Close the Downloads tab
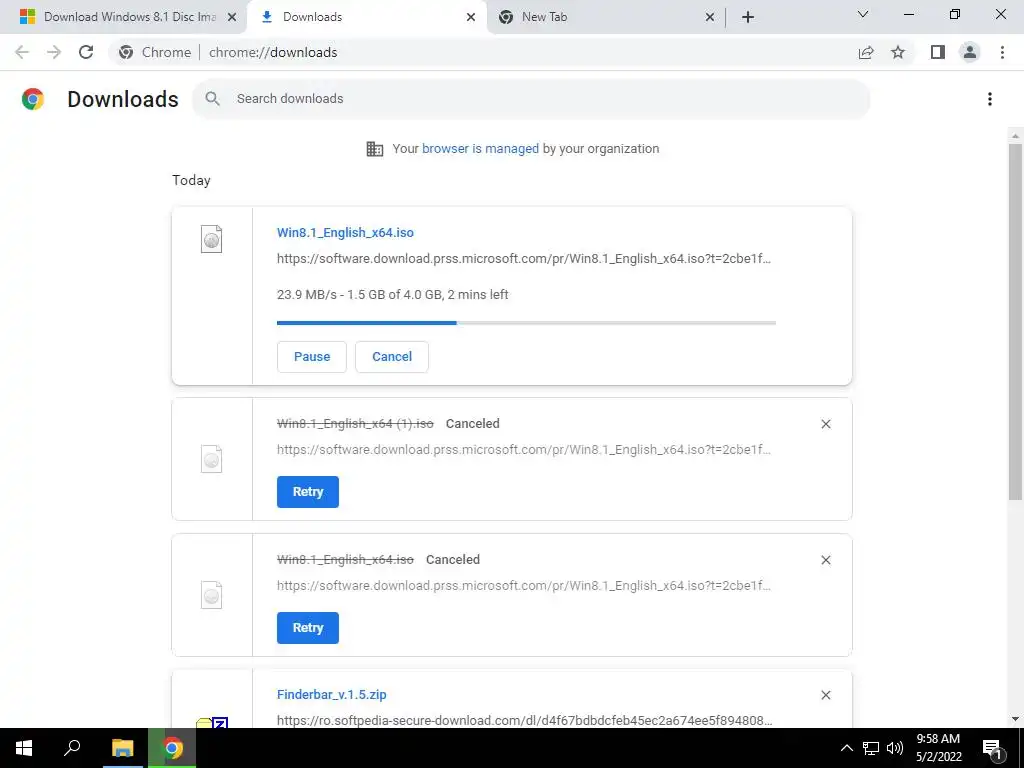1024x768 pixels. coord(471,17)
